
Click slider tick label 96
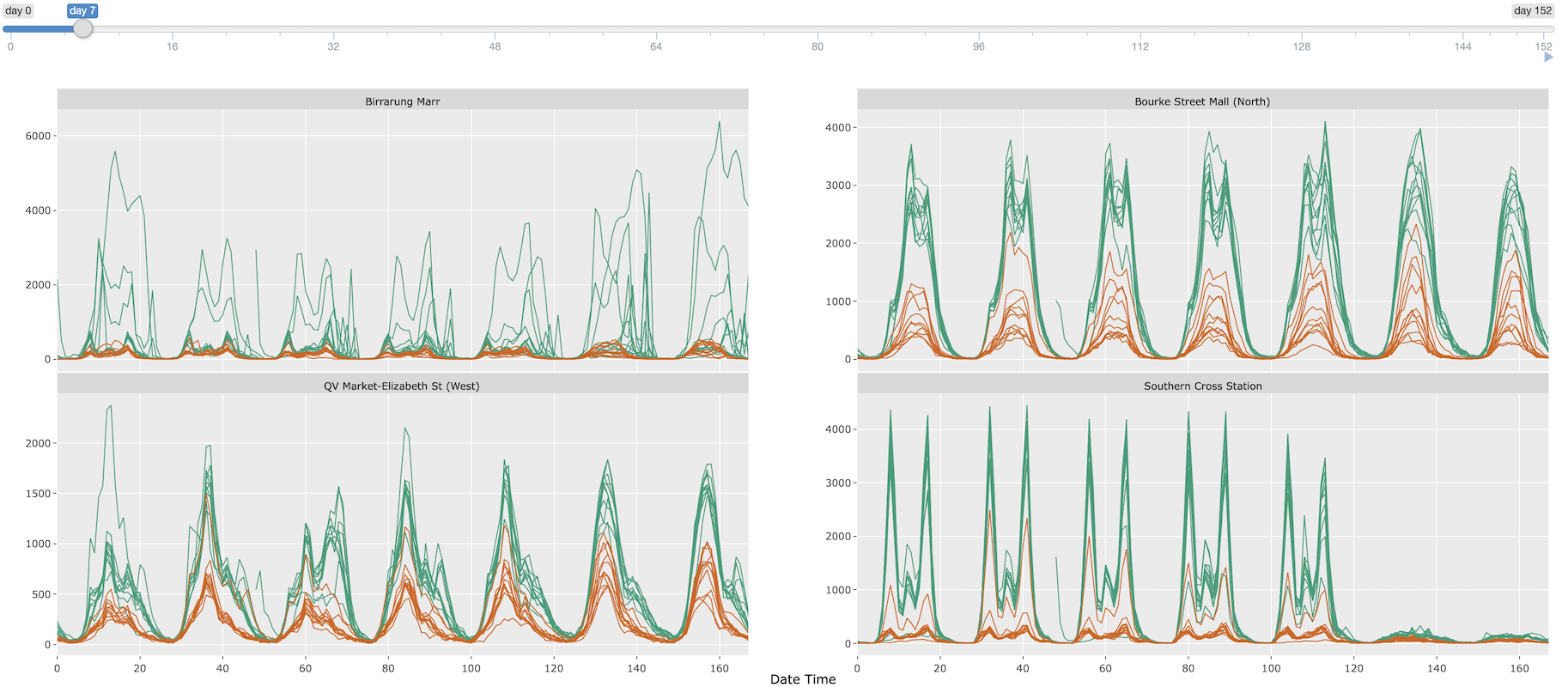979,46
